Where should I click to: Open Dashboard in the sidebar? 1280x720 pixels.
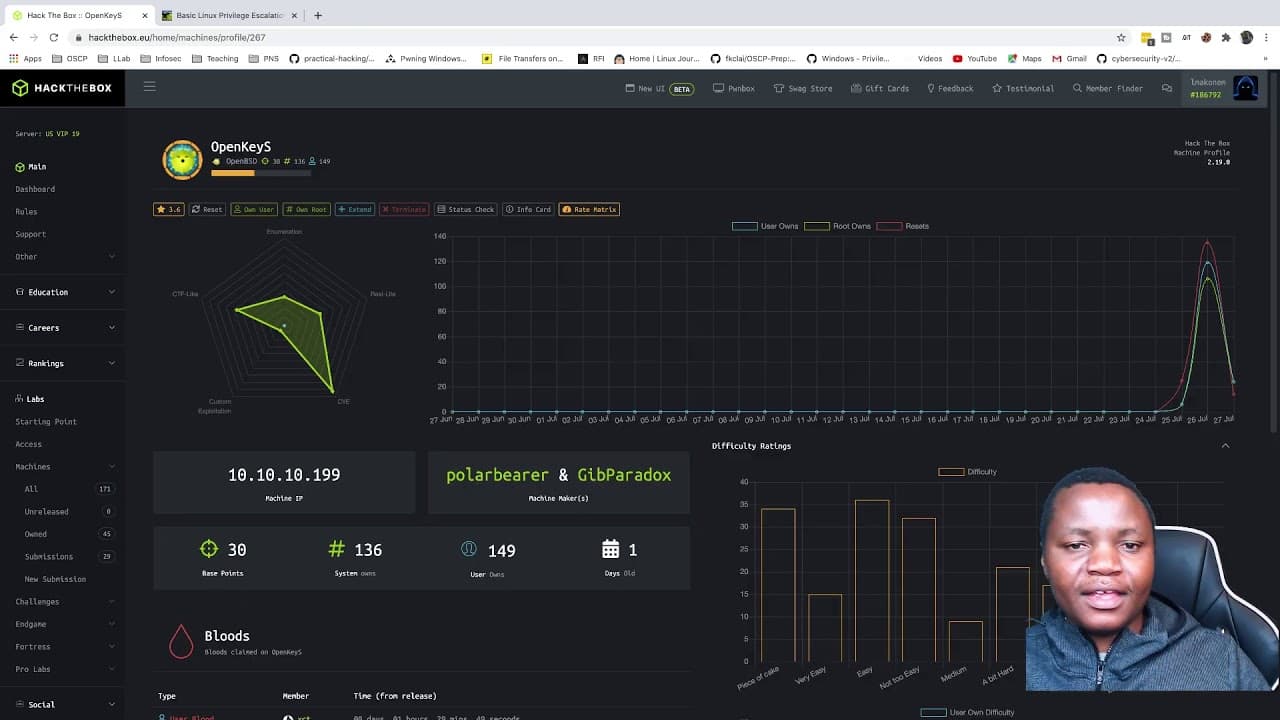[x=35, y=189]
